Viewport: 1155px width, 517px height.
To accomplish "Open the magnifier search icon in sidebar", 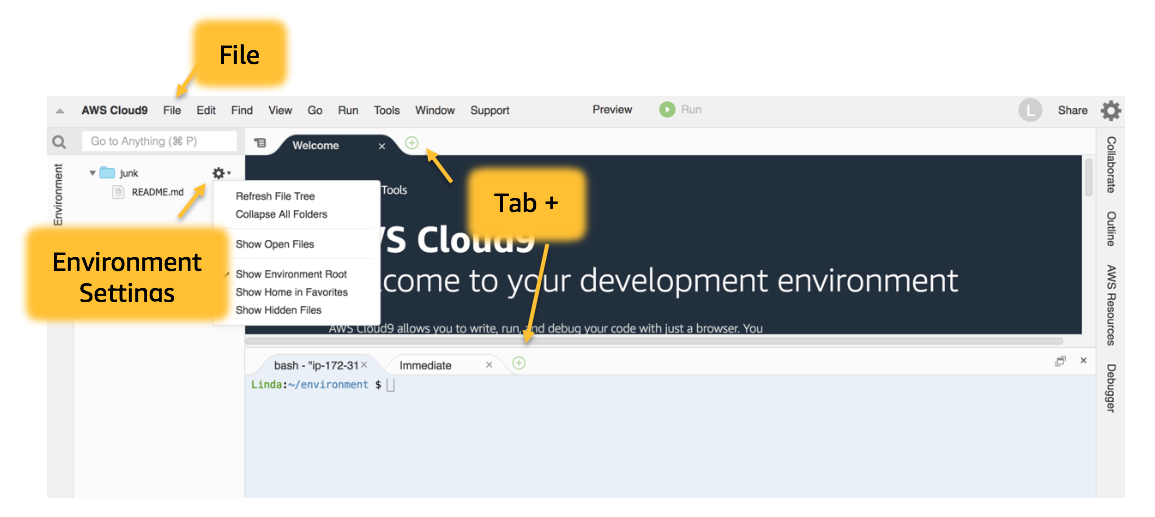I will pyautogui.click(x=60, y=141).
